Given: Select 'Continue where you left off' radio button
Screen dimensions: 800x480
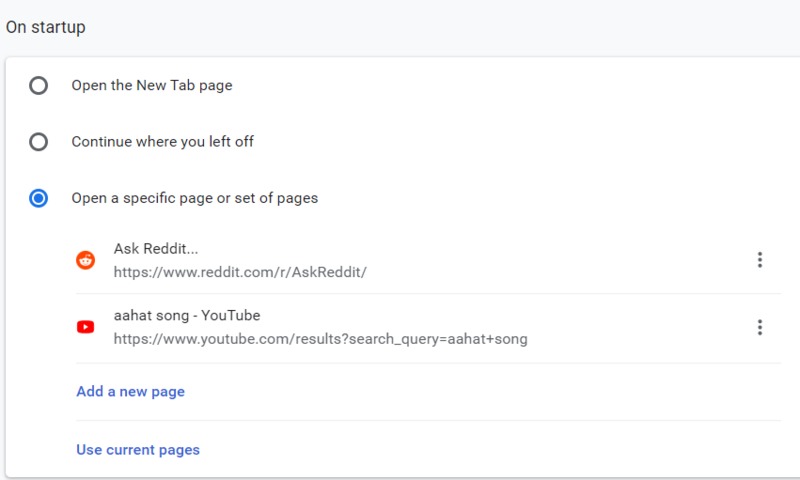Looking at the screenshot, I should [38, 141].
